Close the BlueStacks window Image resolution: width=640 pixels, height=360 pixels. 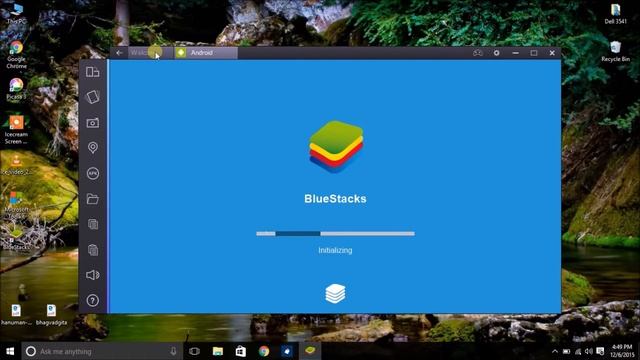tap(552, 53)
